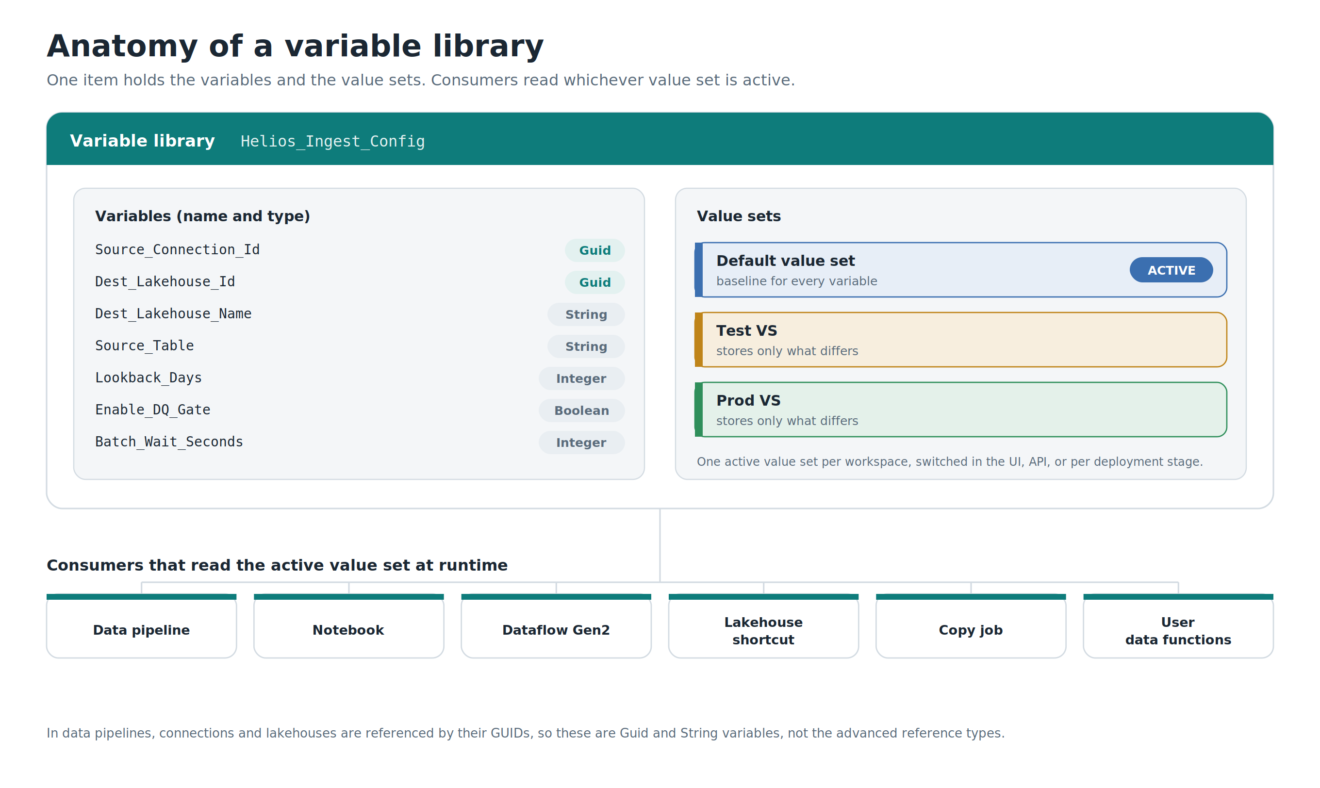This screenshot has height=788, width=1320.
Task: Open the Copy job consumer box
Action: pos(971,626)
